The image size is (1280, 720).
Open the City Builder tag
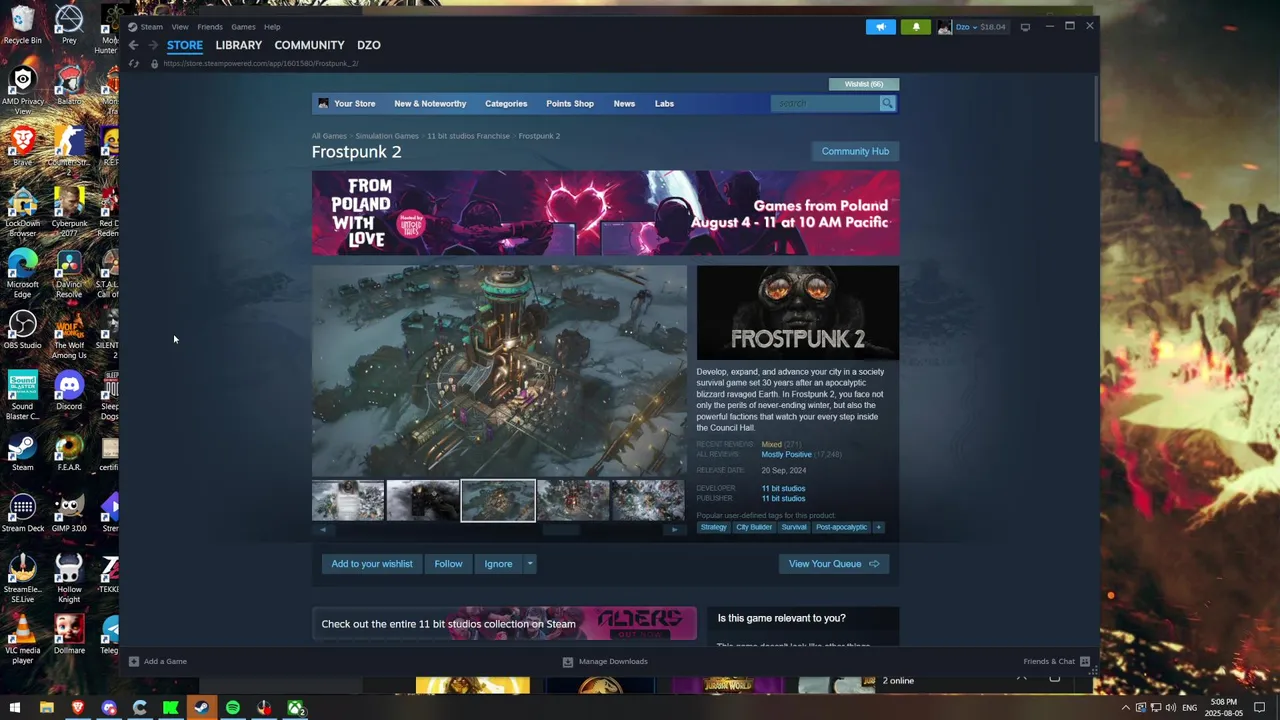point(754,527)
